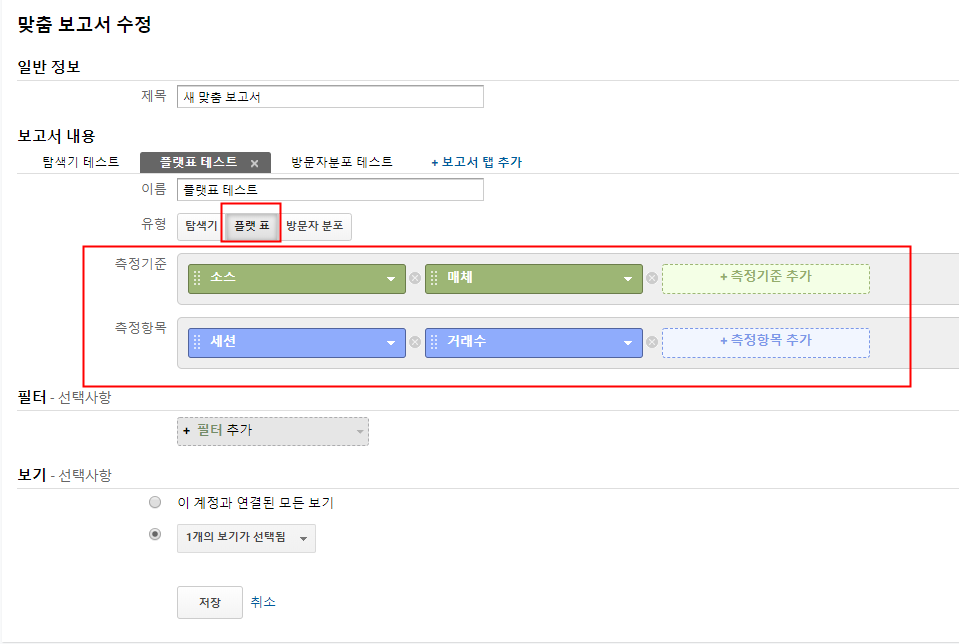Open the 필터 추가 dropdown
Viewport: 959px width, 644px height.
click(273, 431)
